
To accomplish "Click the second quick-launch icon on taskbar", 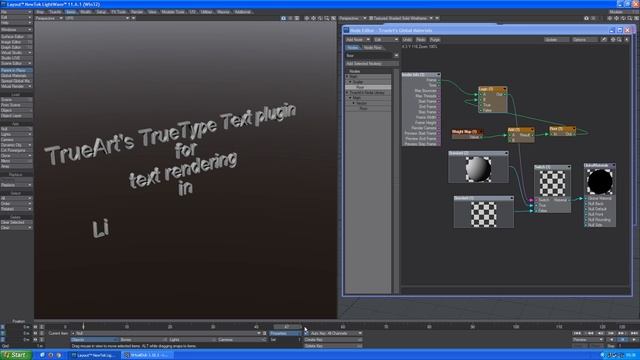I will pyautogui.click(x=51, y=355).
